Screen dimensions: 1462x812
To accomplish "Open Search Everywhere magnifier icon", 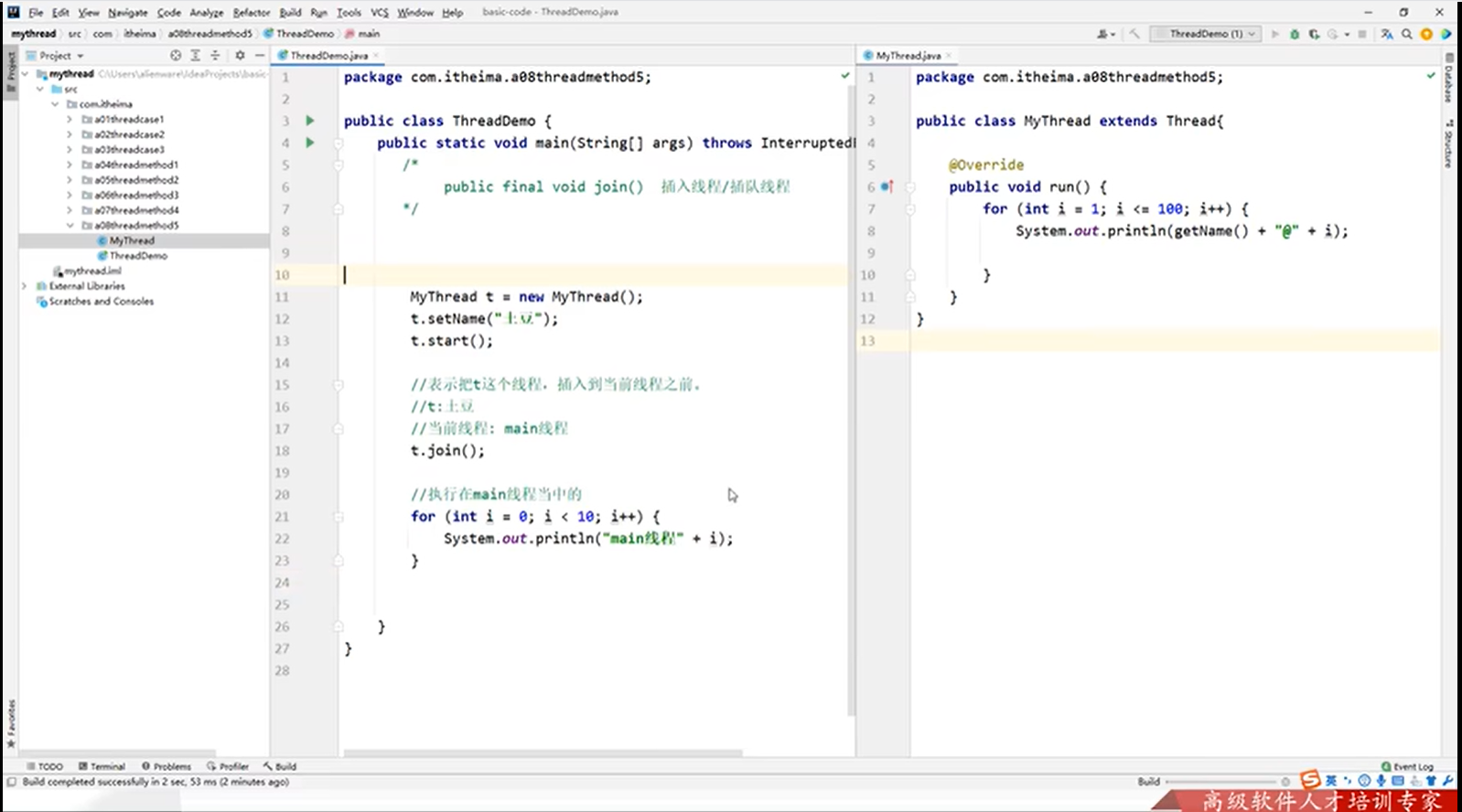I will click(1406, 34).
